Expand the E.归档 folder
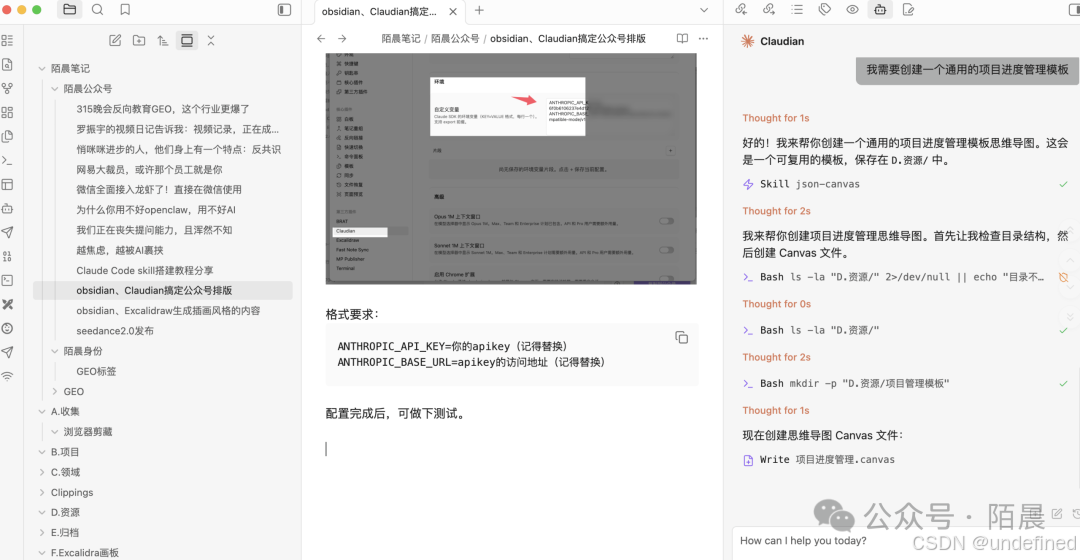 pos(42,532)
